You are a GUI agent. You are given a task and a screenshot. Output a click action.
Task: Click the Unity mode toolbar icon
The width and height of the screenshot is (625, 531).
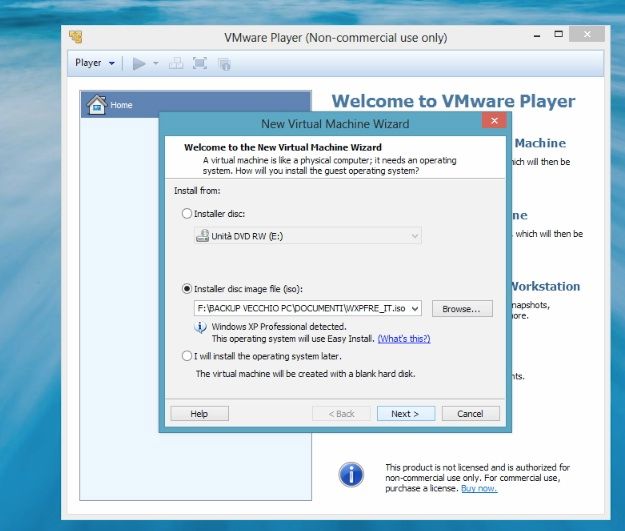point(224,64)
